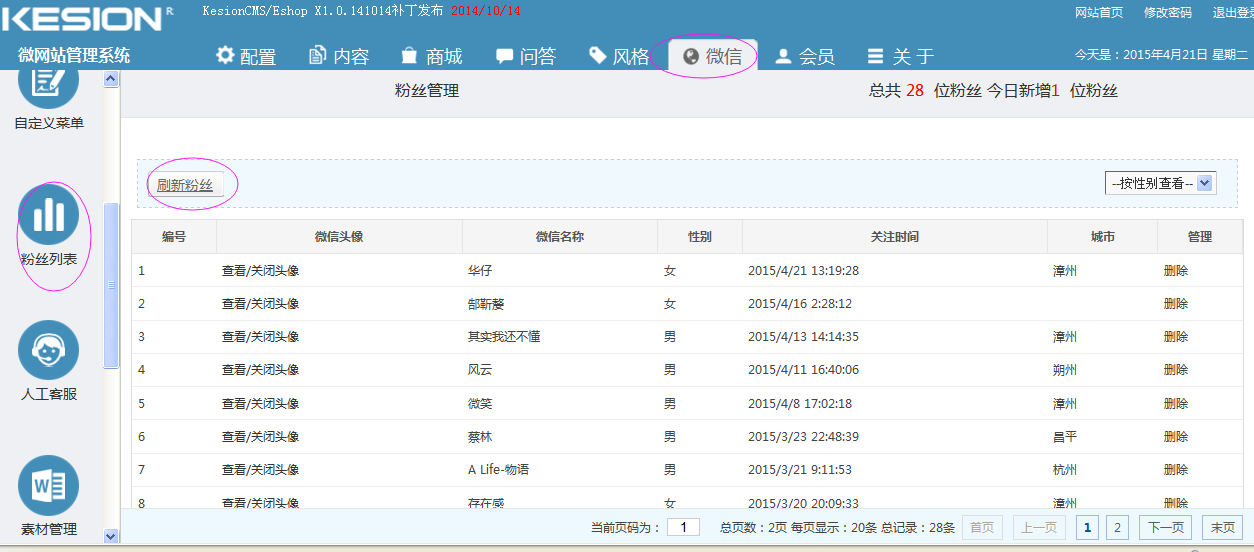Open the 内容 menu
This screenshot has height=552, width=1254.
pos(339,56)
